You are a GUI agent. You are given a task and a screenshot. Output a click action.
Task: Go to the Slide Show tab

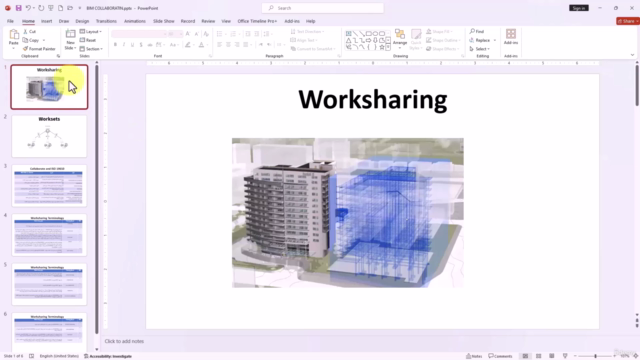164,21
